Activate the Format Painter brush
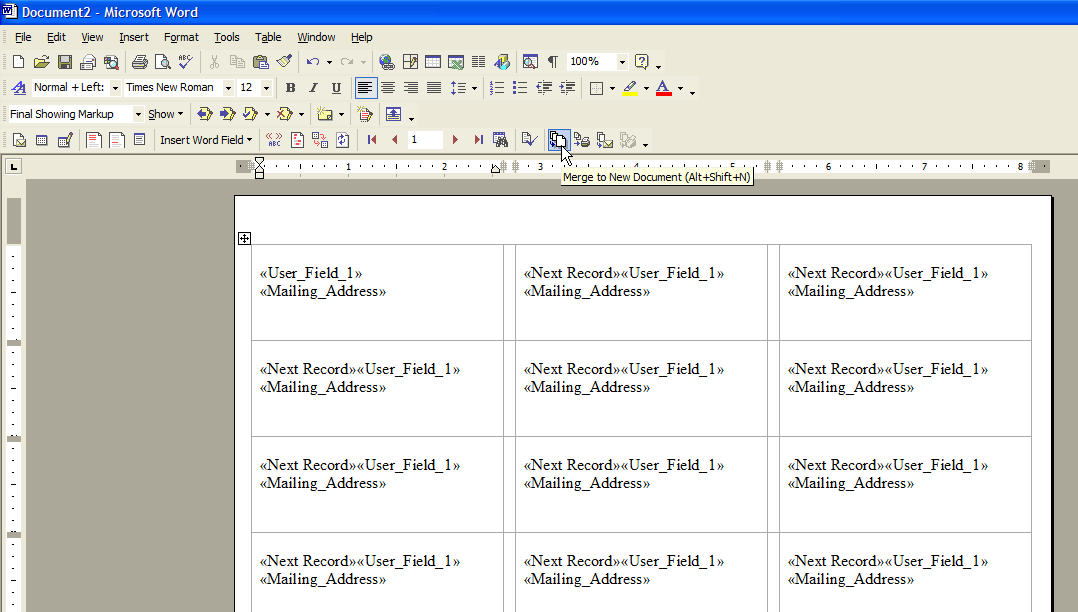The image size is (1078, 612). [284, 62]
